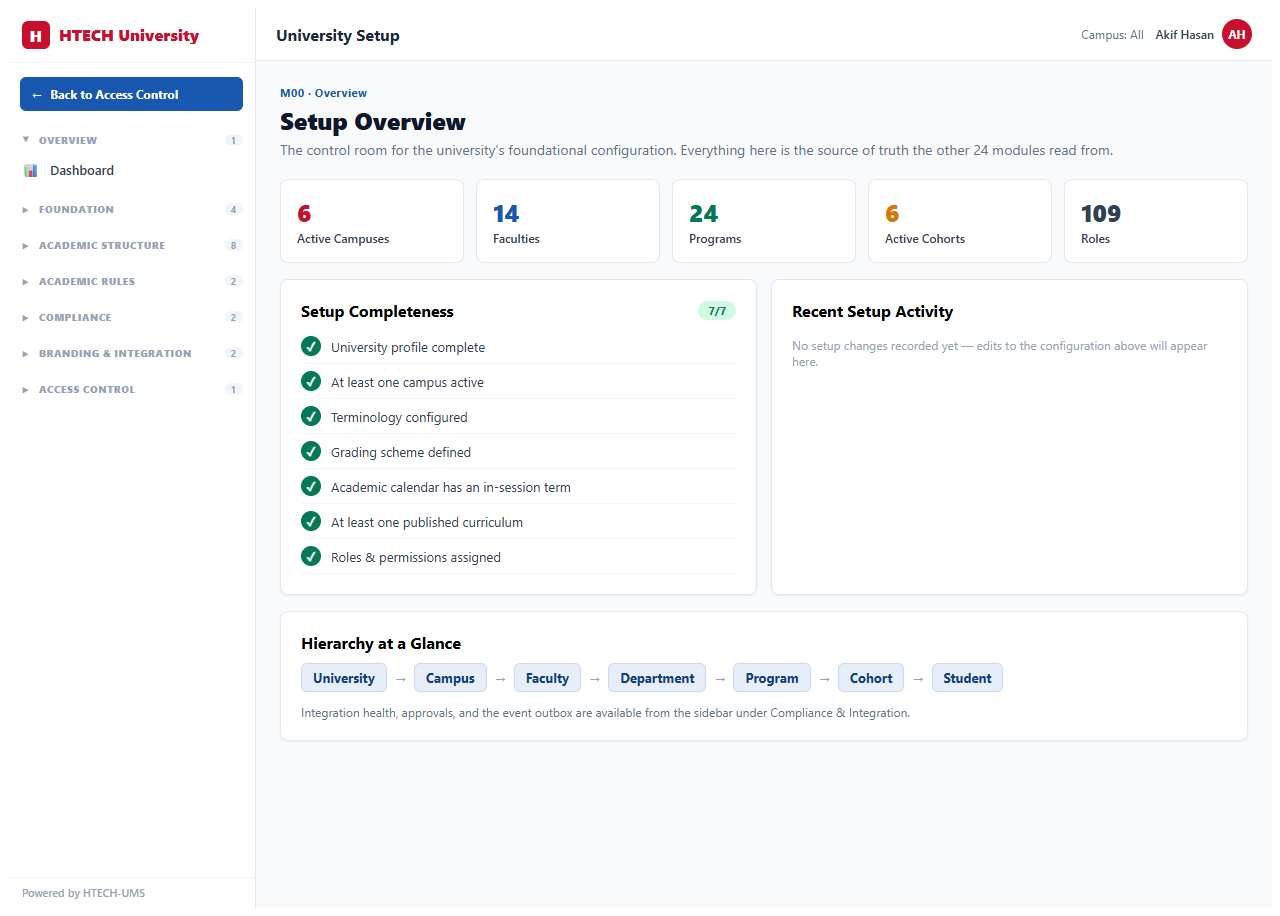Click the University hierarchy chip
This screenshot has width=1280, height=916.
[x=344, y=678]
